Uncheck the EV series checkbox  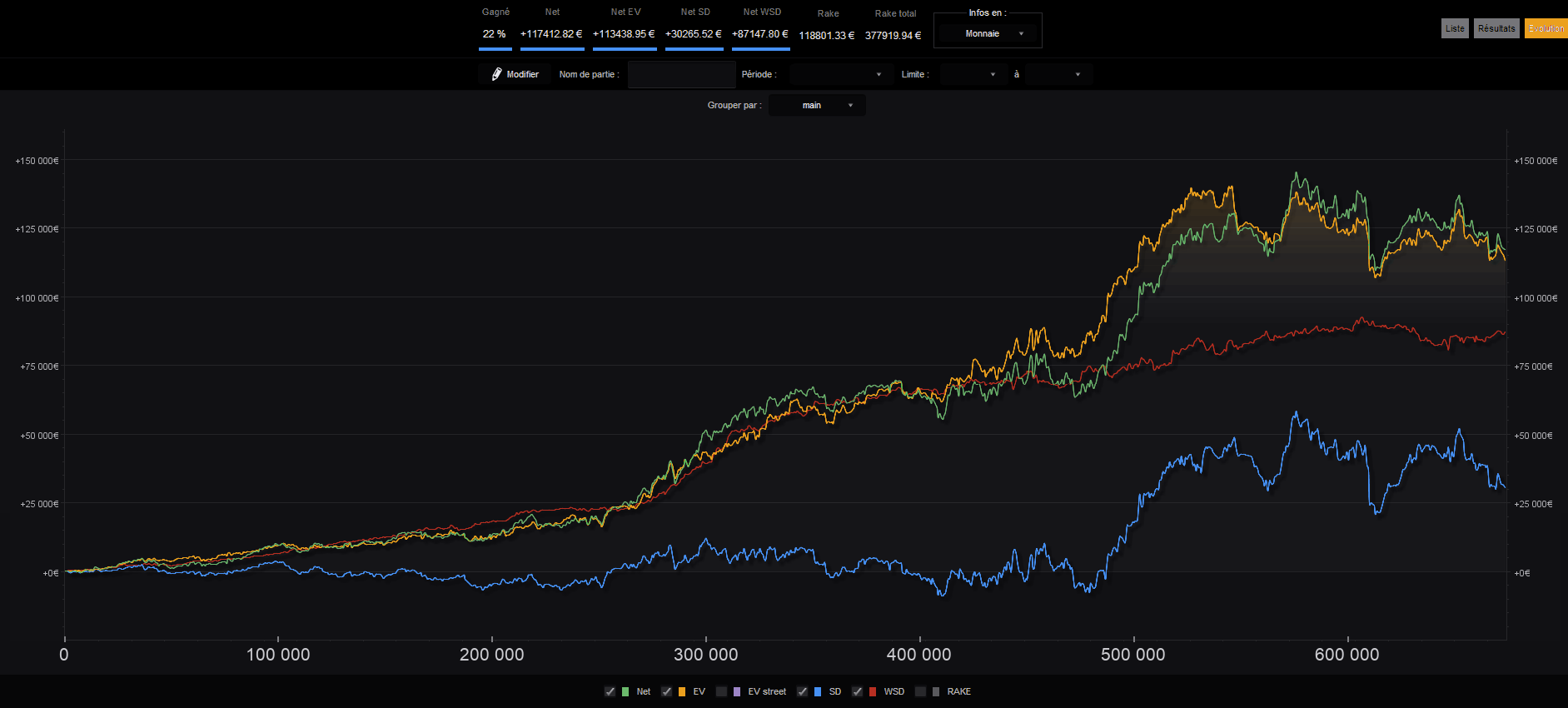tap(666, 691)
